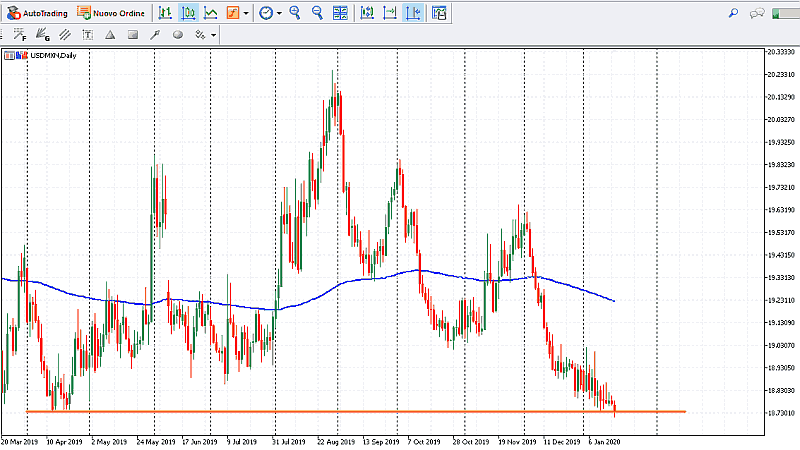800x450 pixels.
Task: Pick the rectangle shape tool
Action: click(x=131, y=34)
